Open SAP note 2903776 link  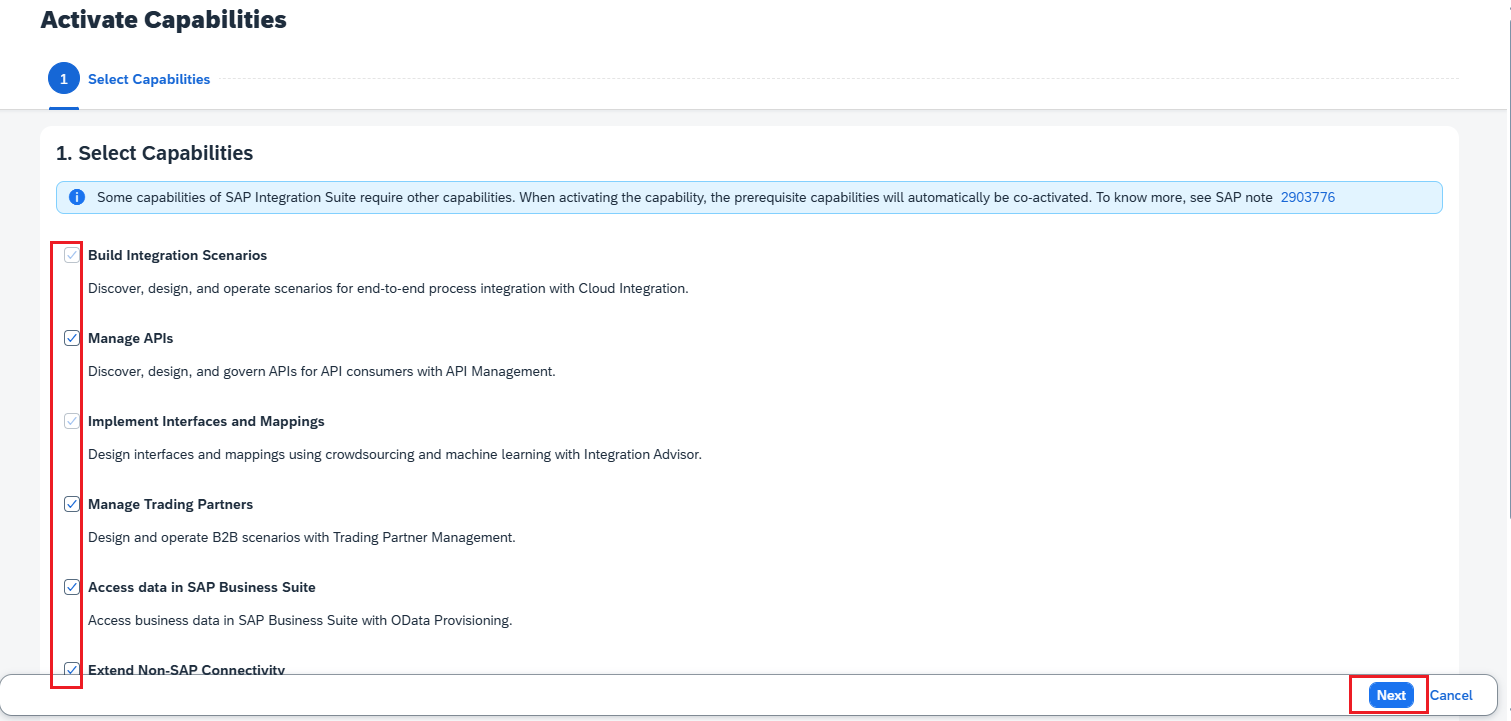(1307, 197)
